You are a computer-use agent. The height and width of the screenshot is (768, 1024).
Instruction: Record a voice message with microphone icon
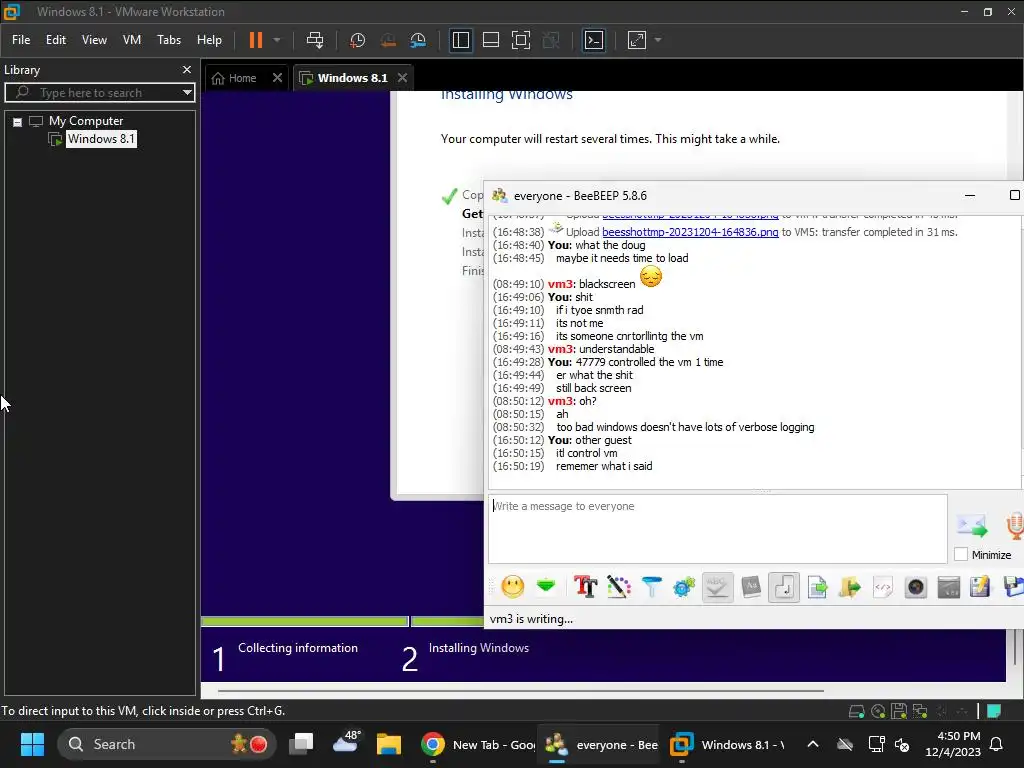click(x=1014, y=525)
